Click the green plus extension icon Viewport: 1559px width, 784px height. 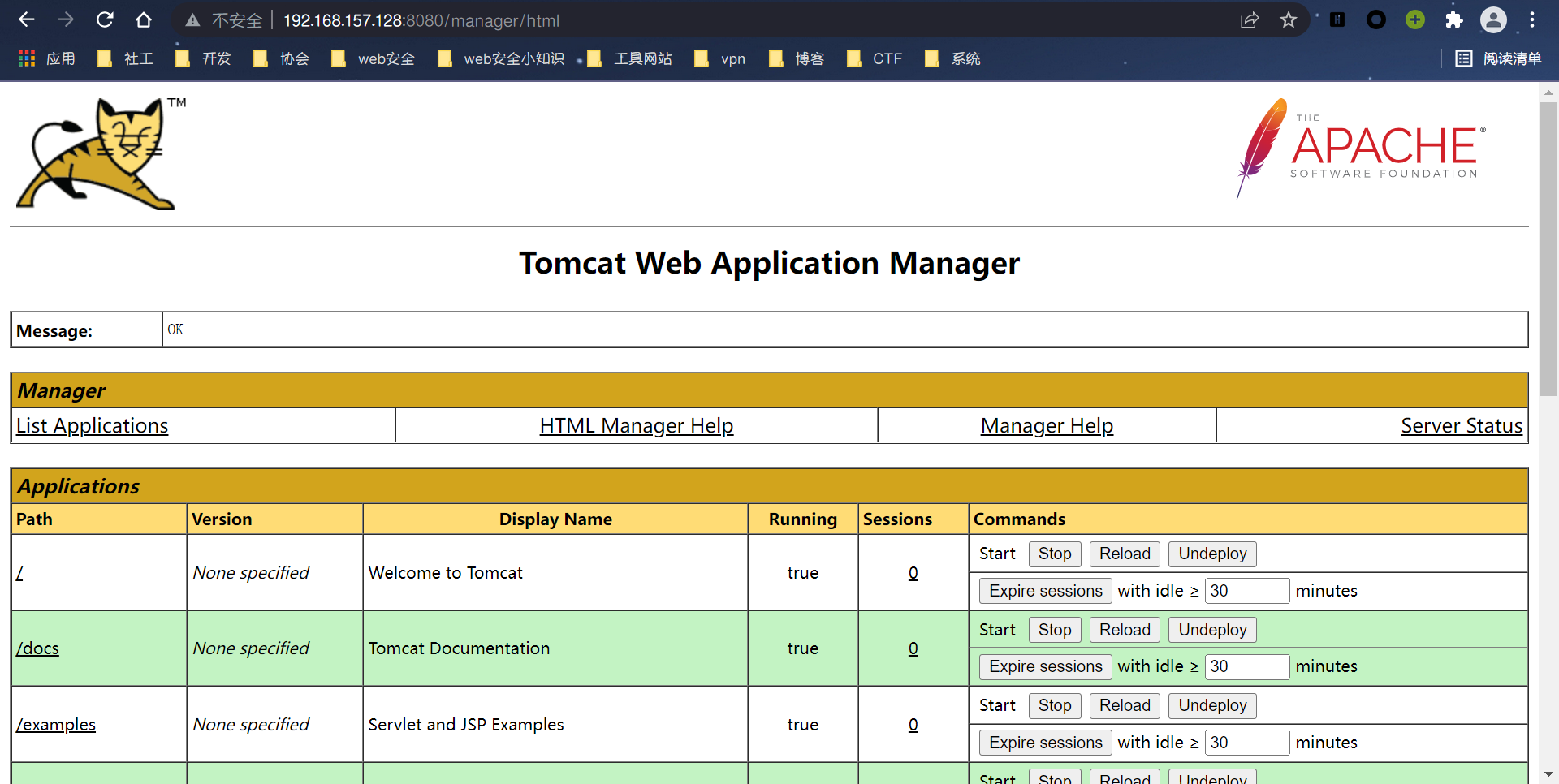[x=1415, y=19]
